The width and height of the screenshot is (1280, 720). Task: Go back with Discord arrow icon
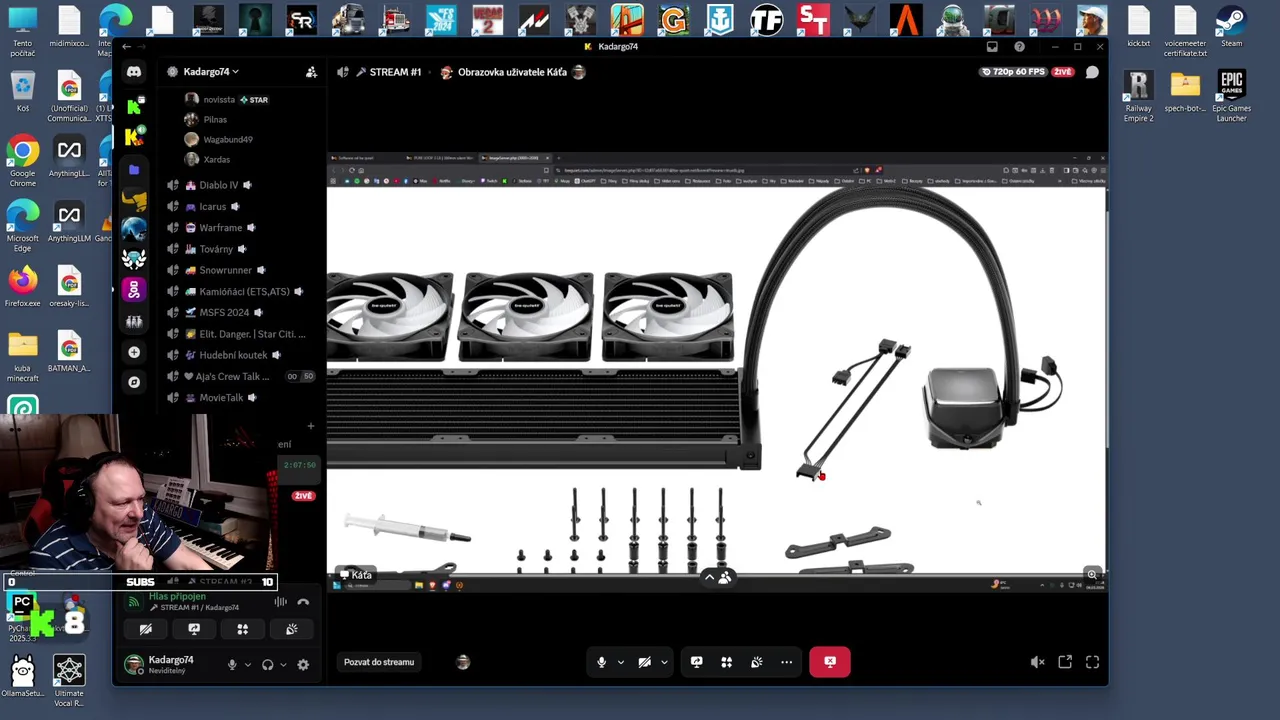coord(126,47)
